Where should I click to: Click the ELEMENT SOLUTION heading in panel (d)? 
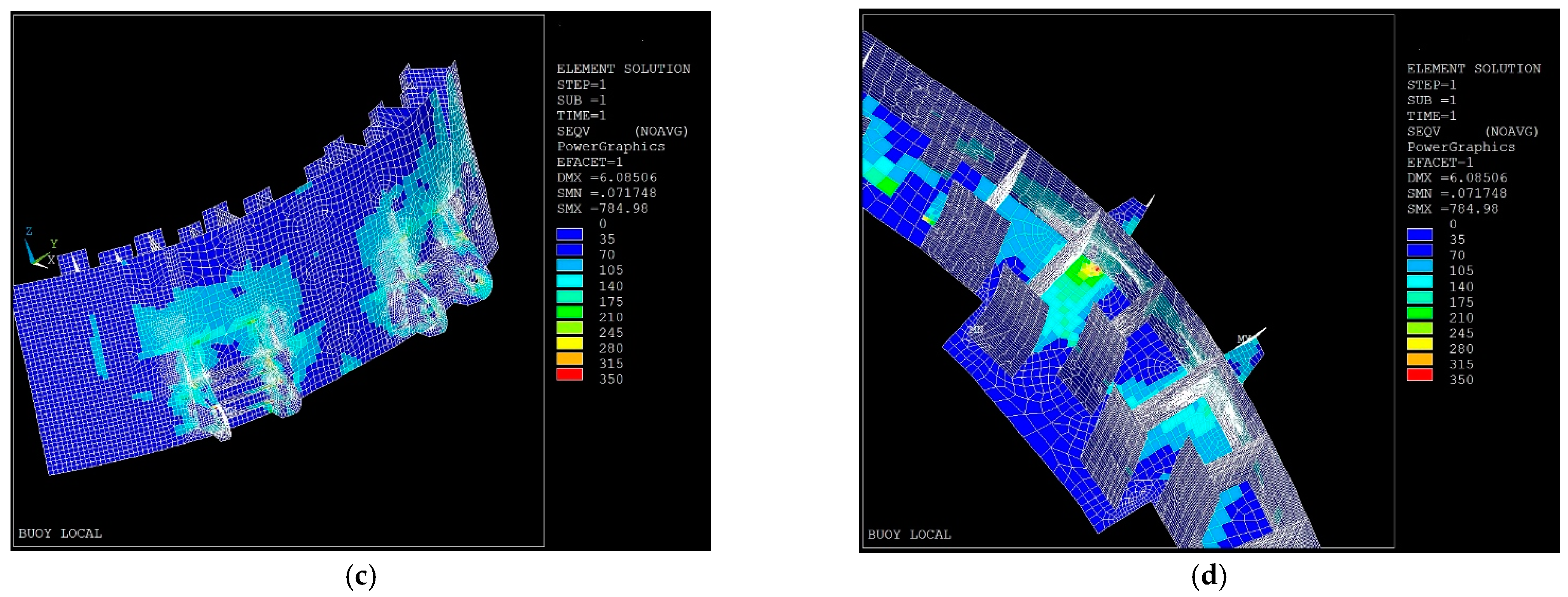coord(1473,69)
